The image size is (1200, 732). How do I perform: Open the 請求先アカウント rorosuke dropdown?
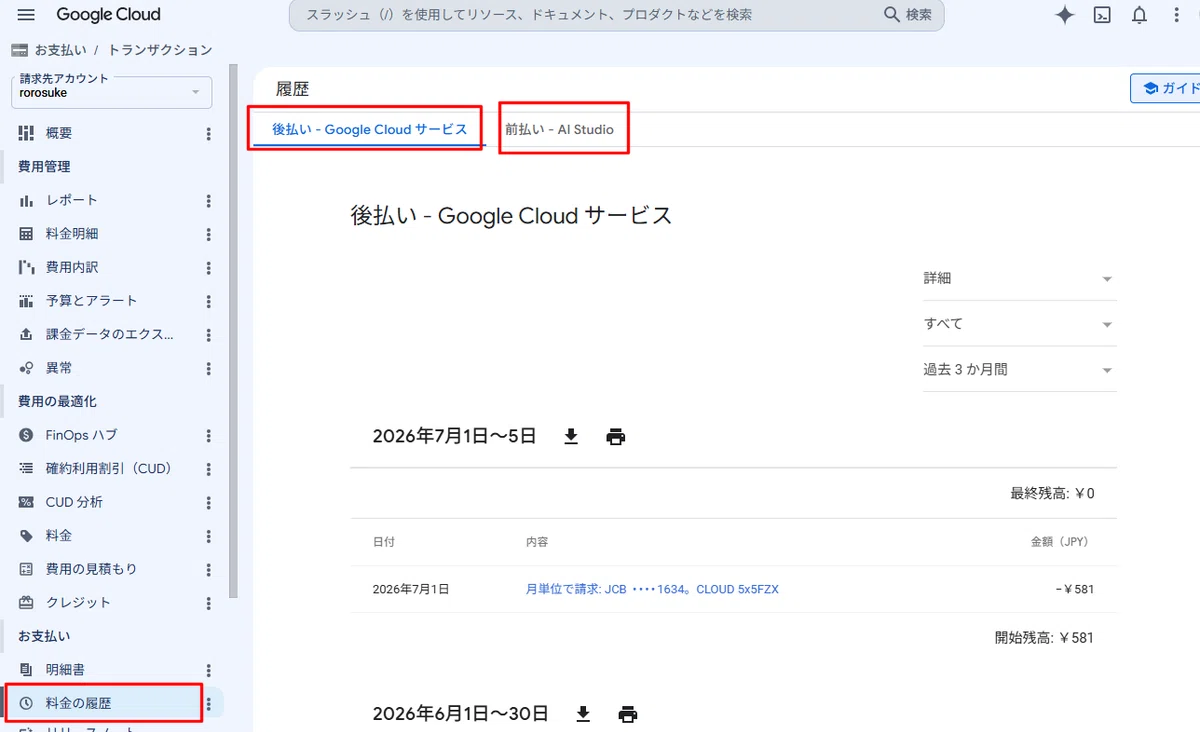(x=111, y=92)
